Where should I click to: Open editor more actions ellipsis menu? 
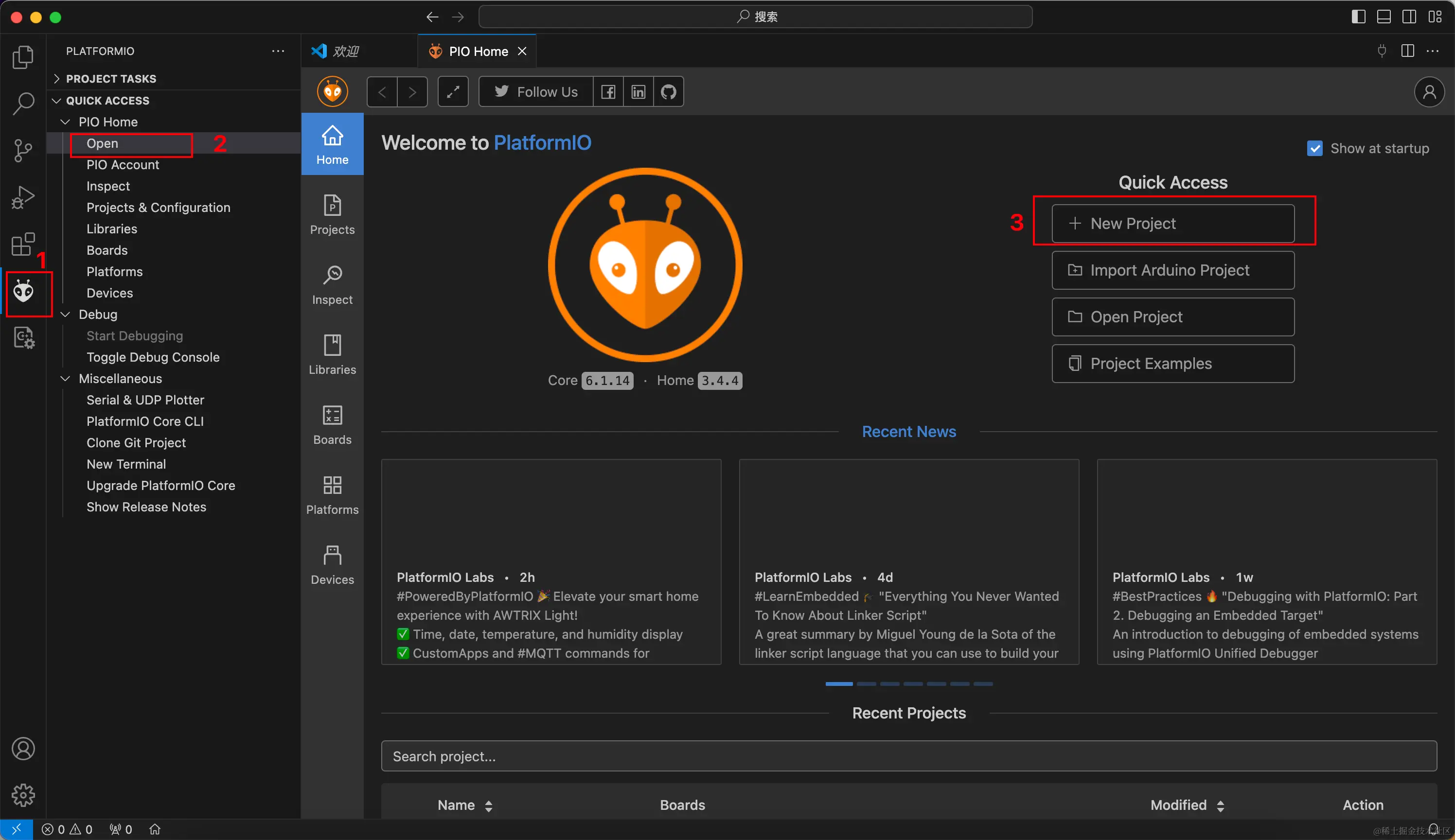point(1433,51)
